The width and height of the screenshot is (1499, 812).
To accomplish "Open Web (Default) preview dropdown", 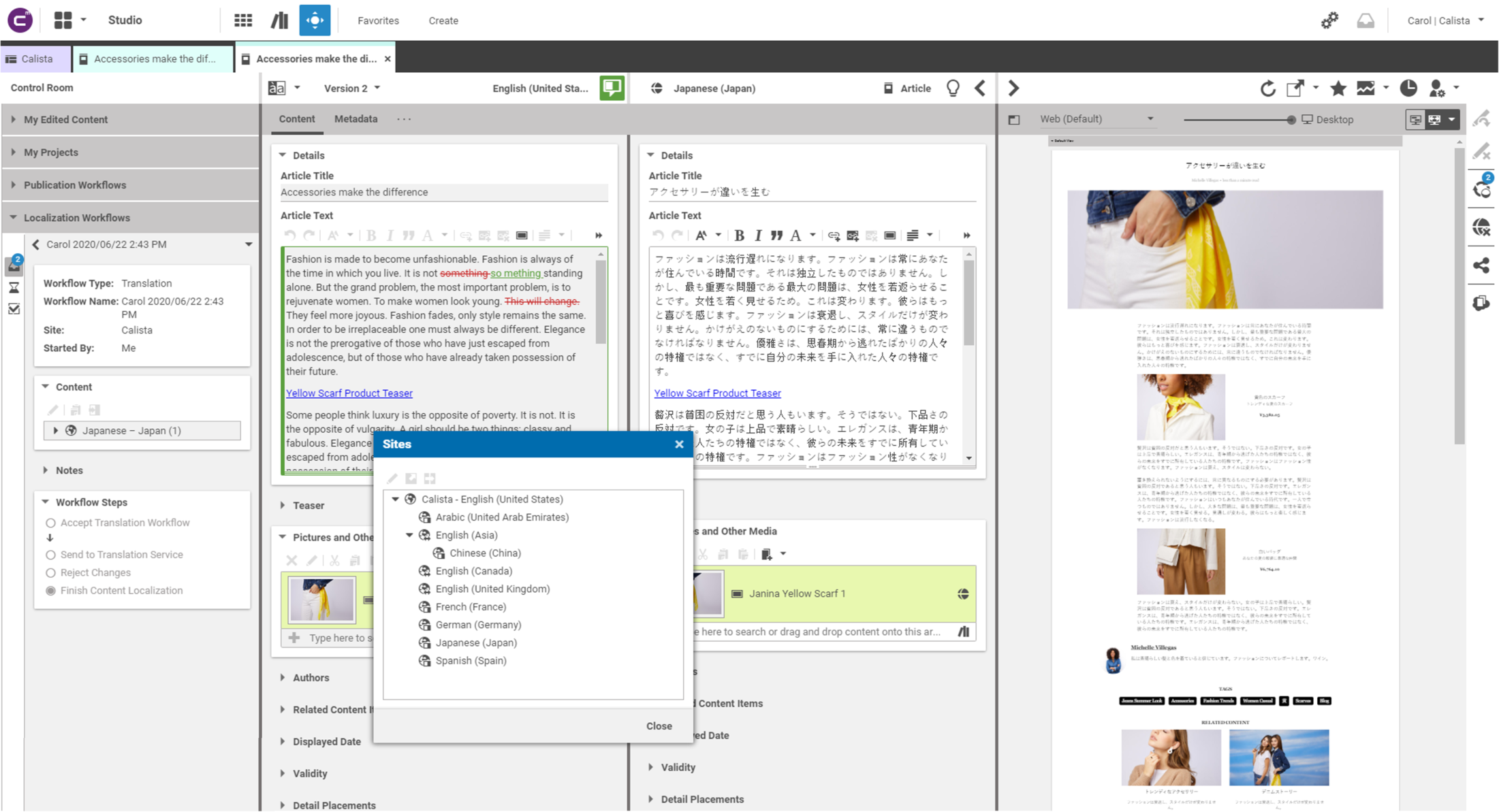I will (x=1096, y=119).
